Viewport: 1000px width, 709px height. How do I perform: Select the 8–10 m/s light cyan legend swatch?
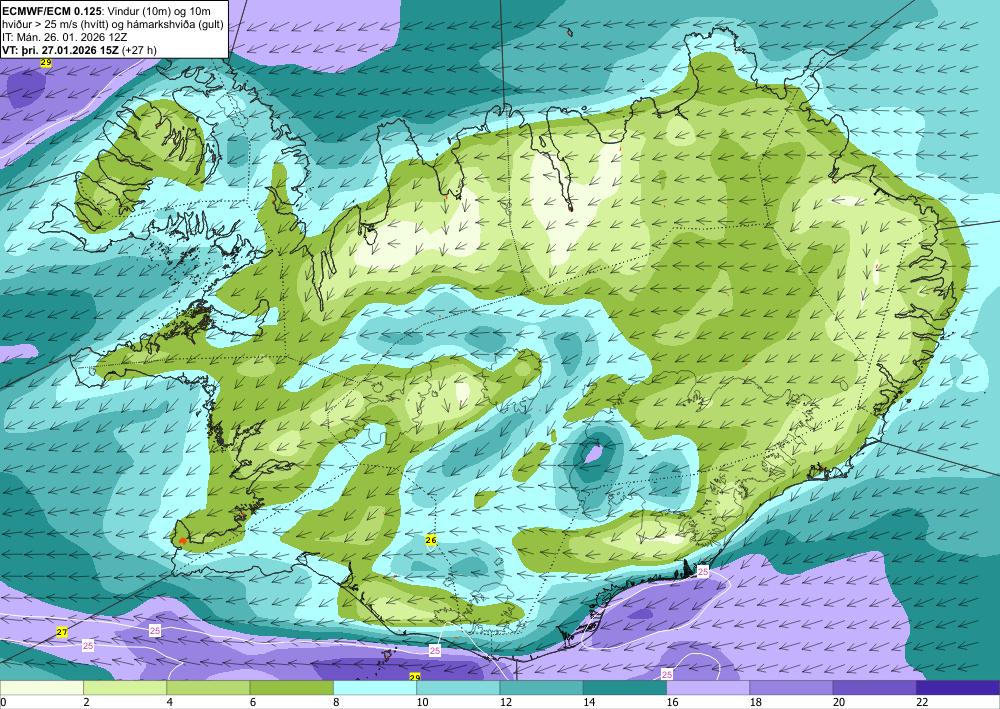(375, 688)
